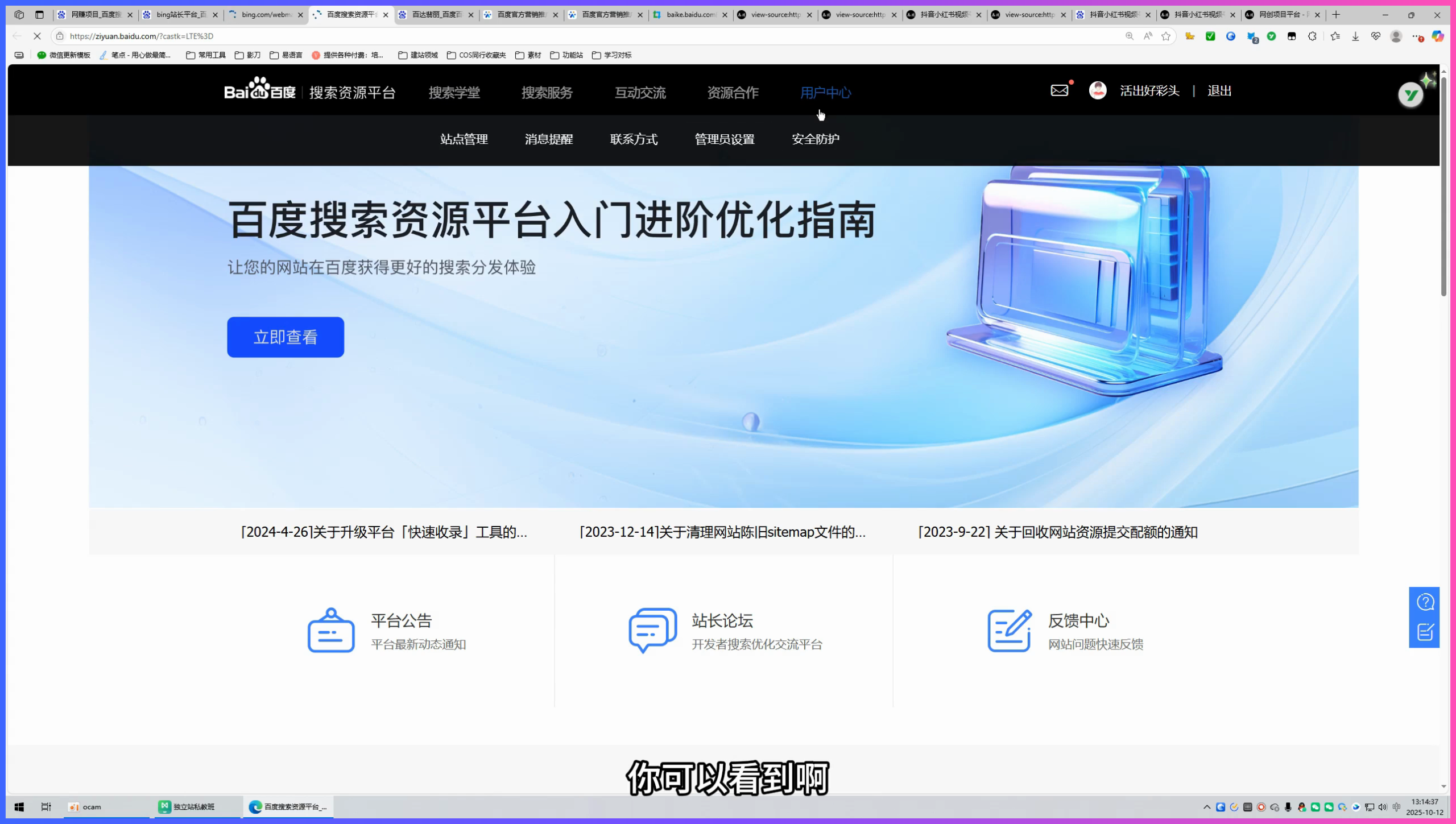
Task: Open the 功能站 bookmark folder
Action: coord(566,55)
